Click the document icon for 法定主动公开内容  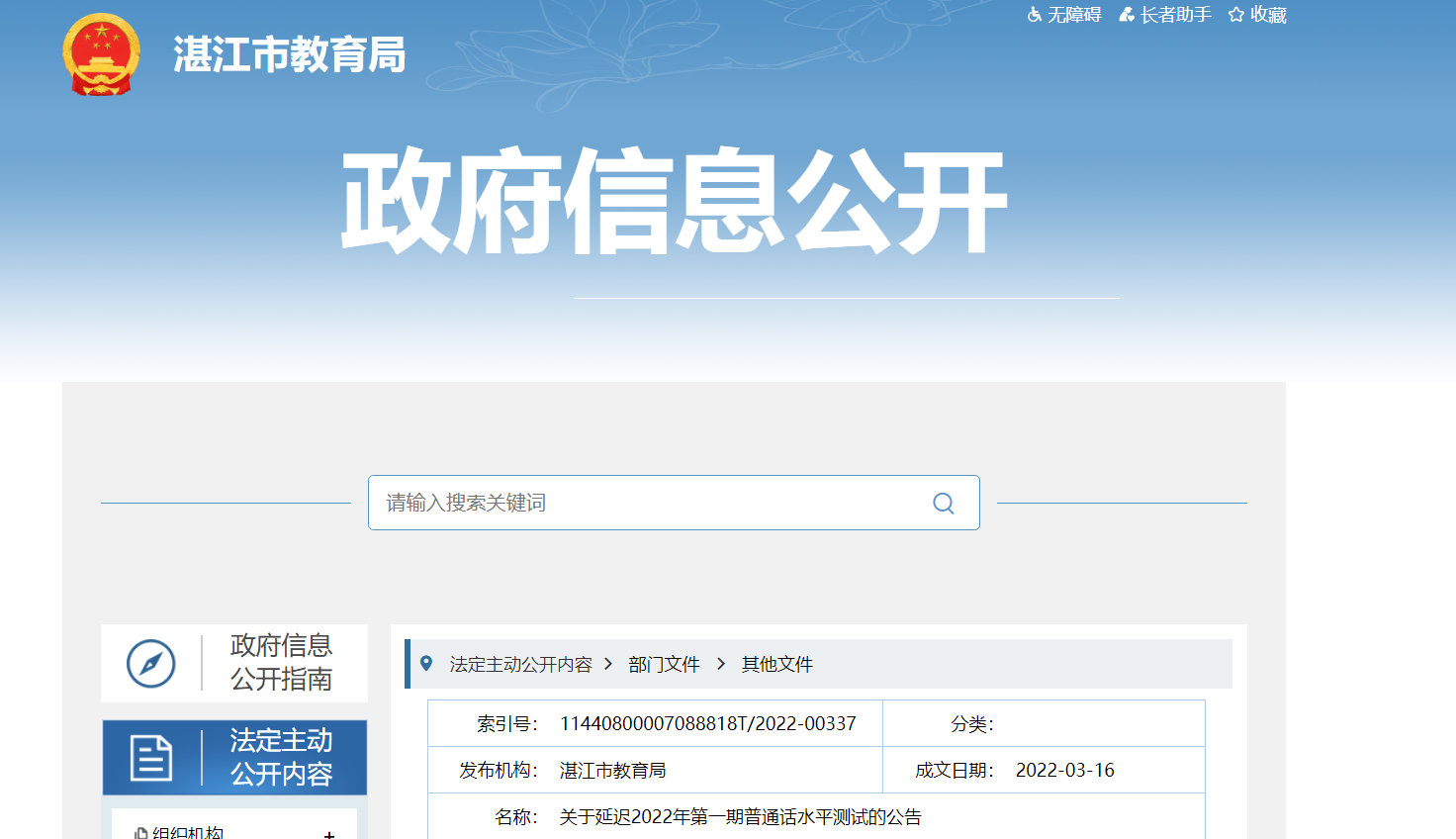(x=151, y=758)
